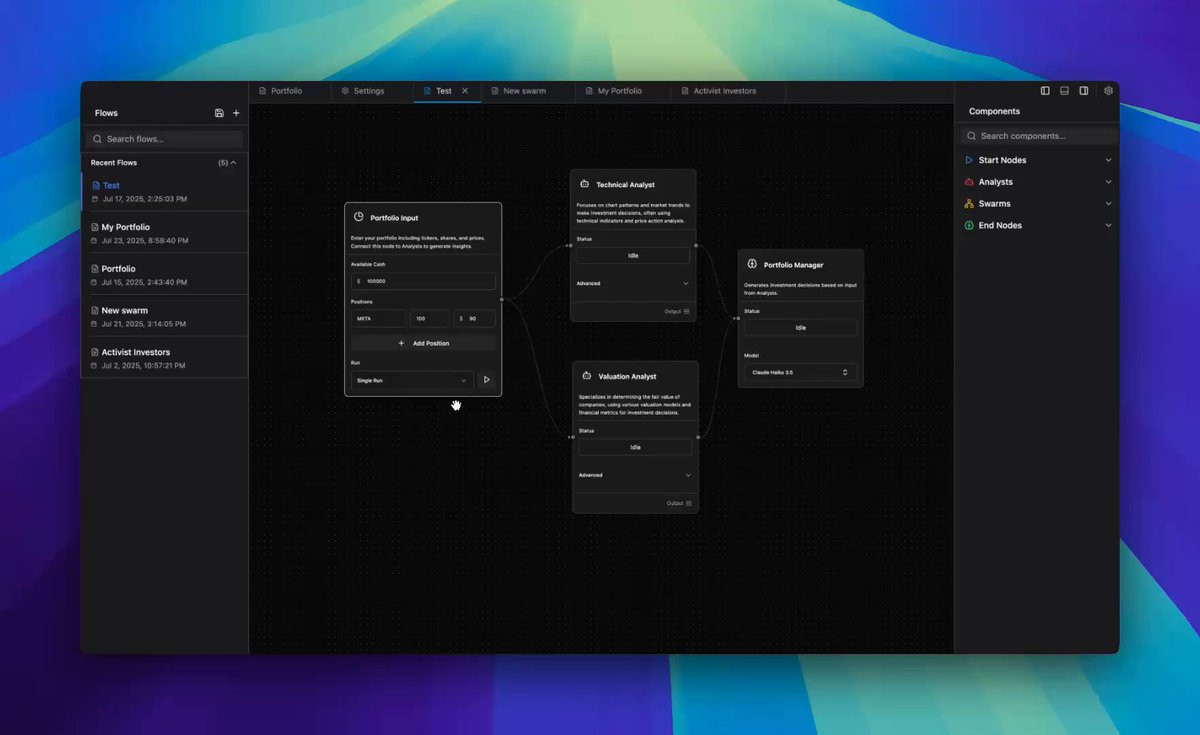The height and width of the screenshot is (735, 1200).
Task: Collapse the Recent Flows section chevron
Action: [x=233, y=162]
